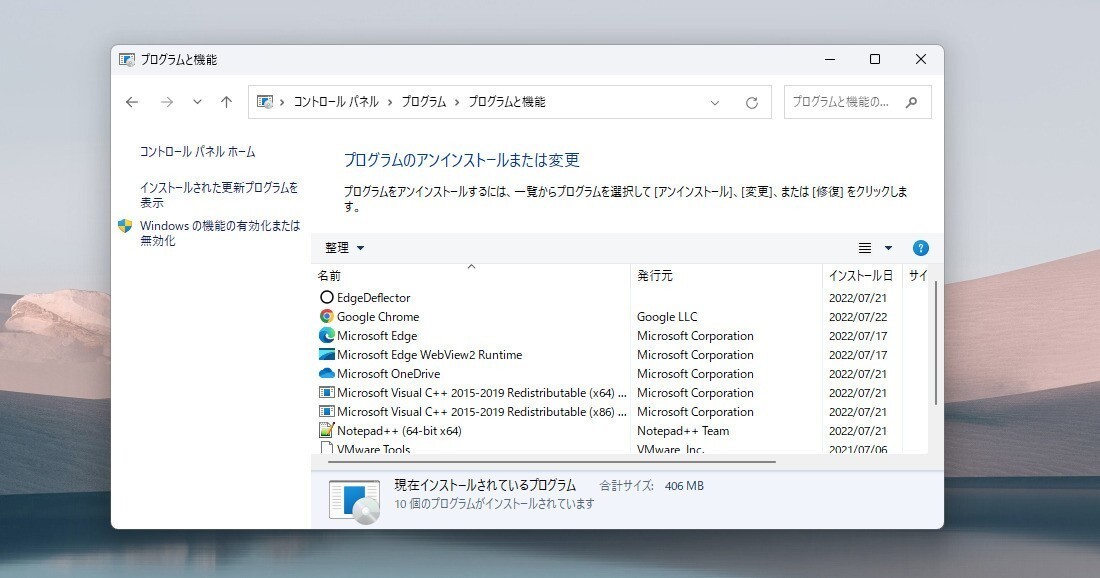The height and width of the screenshot is (578, 1100).
Task: Click 2022/07/22 install date of Chrome
Action: pos(858,316)
